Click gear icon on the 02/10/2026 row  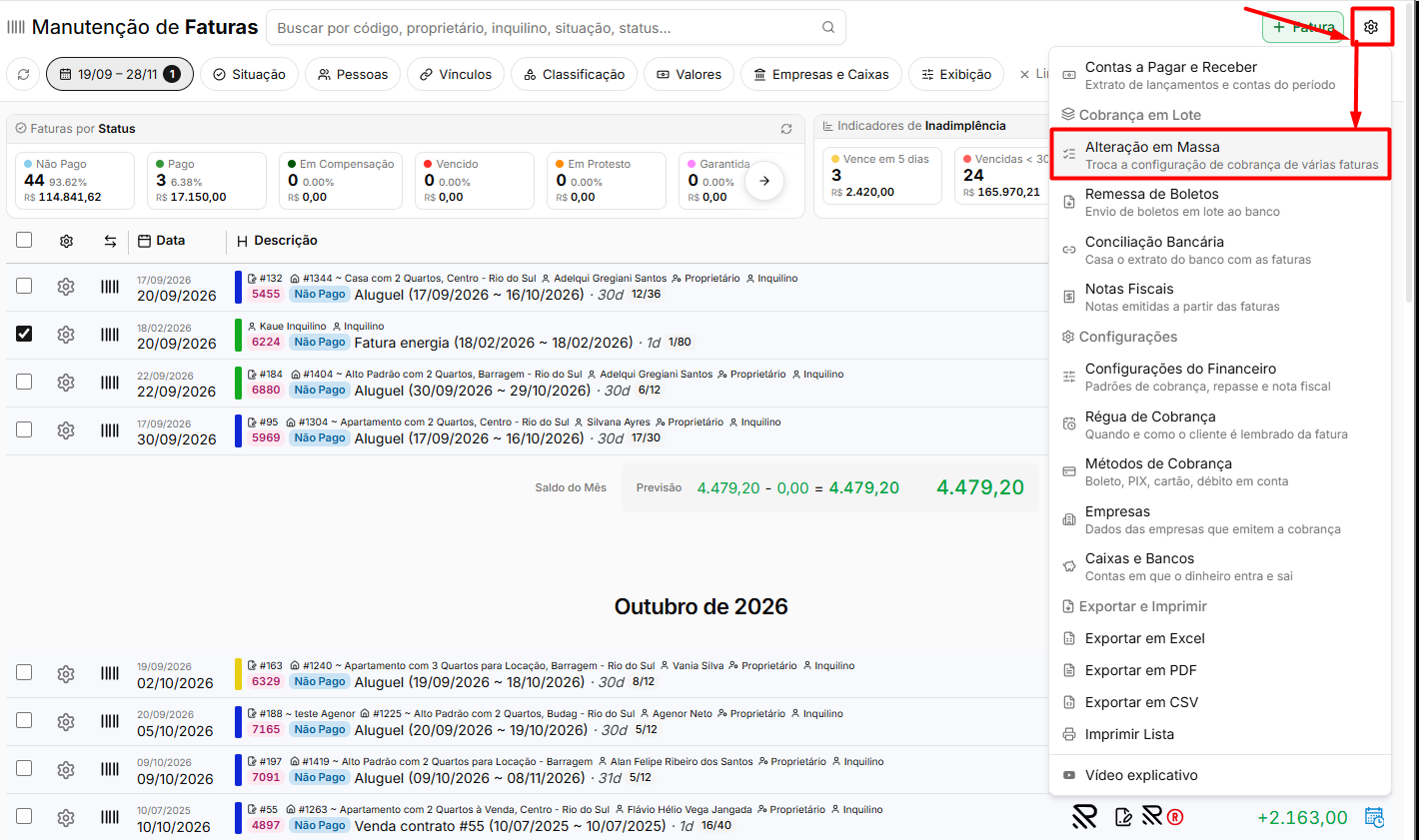click(66, 674)
